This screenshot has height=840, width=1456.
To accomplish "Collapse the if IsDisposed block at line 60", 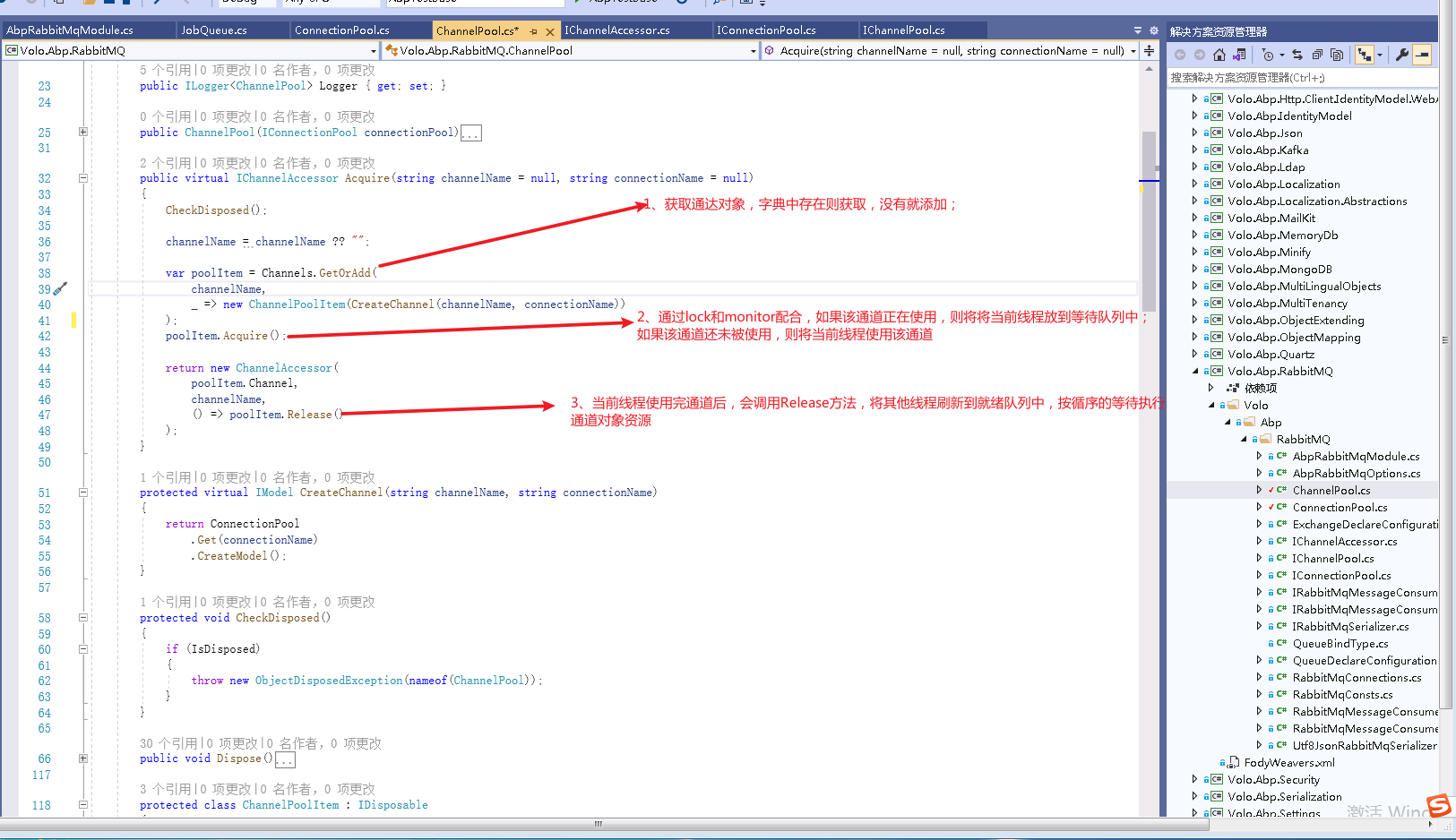I will [x=83, y=649].
